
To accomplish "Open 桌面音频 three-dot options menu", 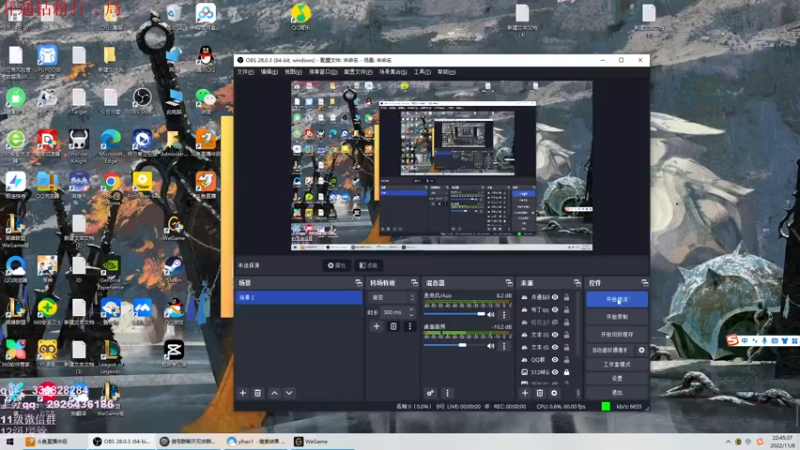I will pyautogui.click(x=504, y=346).
